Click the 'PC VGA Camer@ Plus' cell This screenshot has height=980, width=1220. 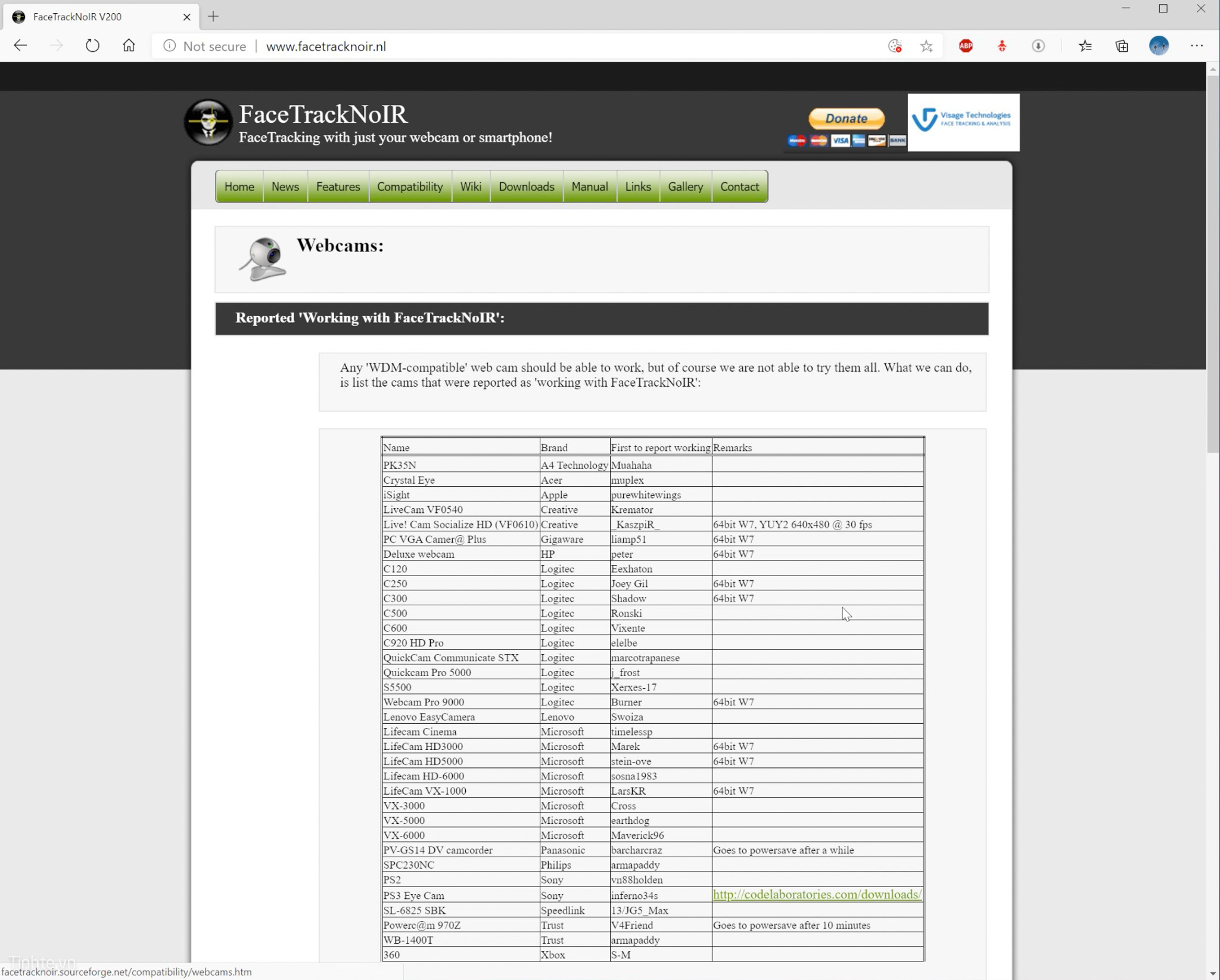pyautogui.click(x=460, y=539)
